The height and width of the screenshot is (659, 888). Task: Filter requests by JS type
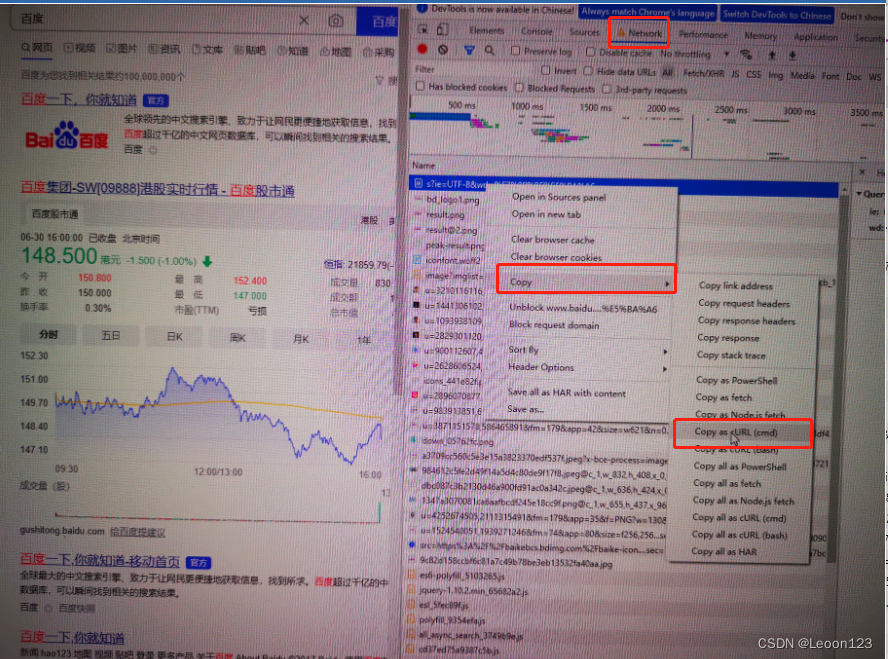pos(735,74)
